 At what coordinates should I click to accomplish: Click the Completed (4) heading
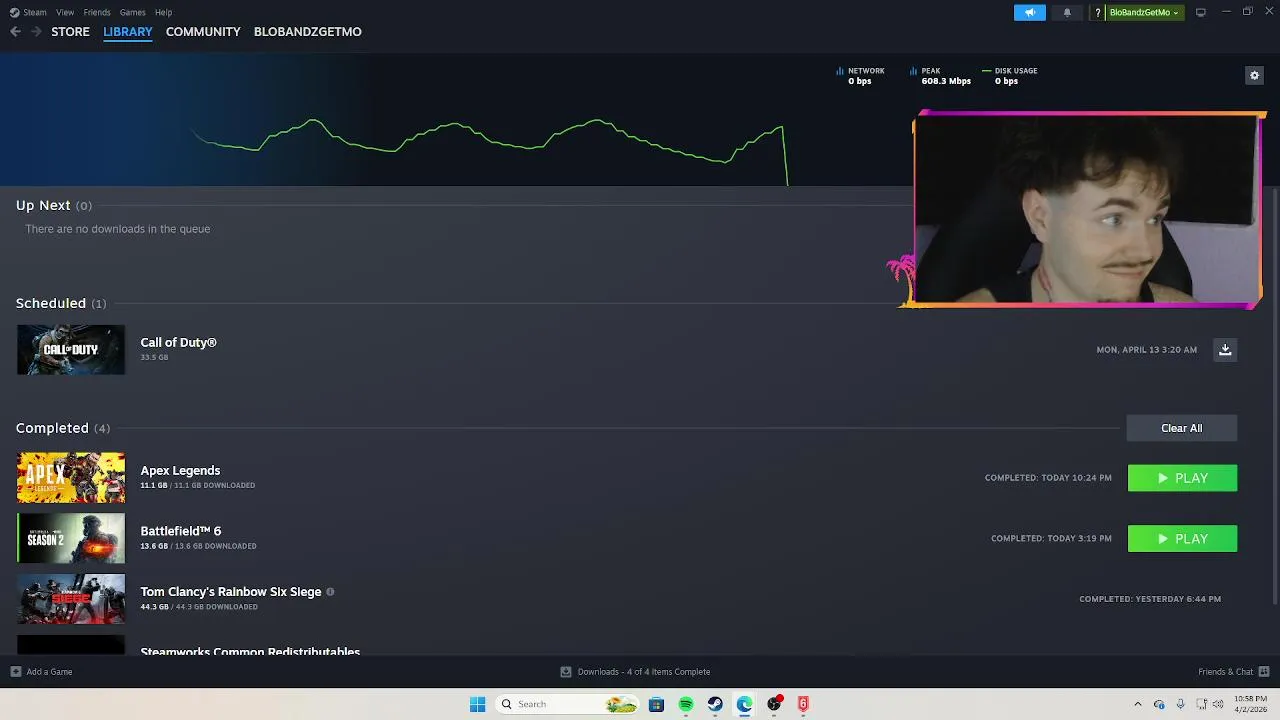63,428
